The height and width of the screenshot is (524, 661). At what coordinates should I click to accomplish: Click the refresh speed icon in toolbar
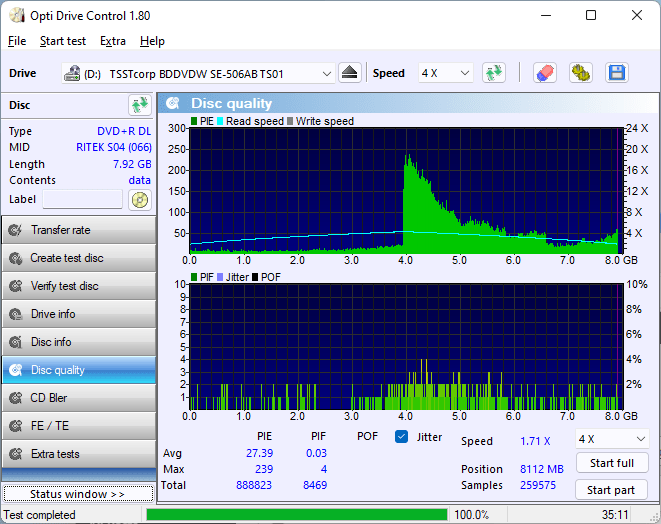493,73
